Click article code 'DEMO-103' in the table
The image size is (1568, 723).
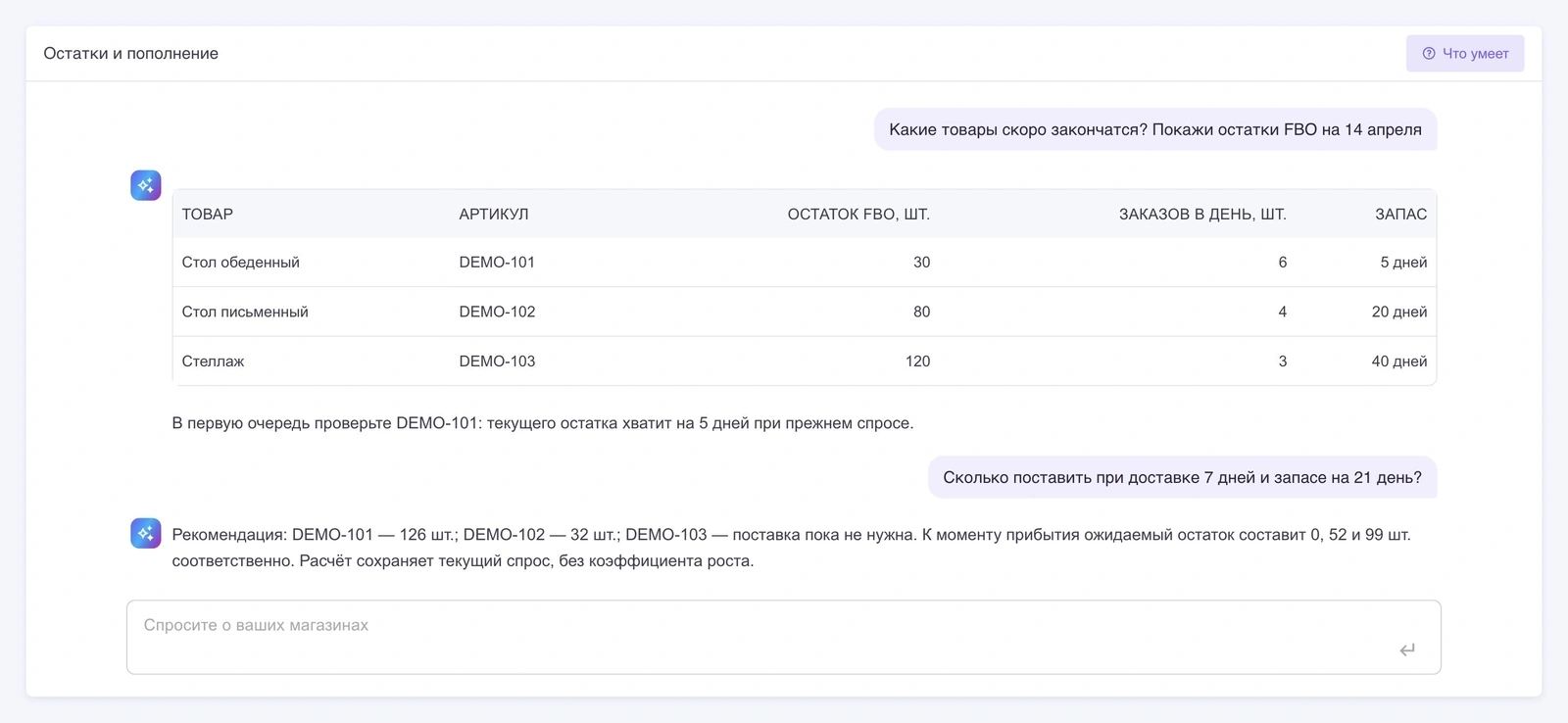tap(497, 361)
